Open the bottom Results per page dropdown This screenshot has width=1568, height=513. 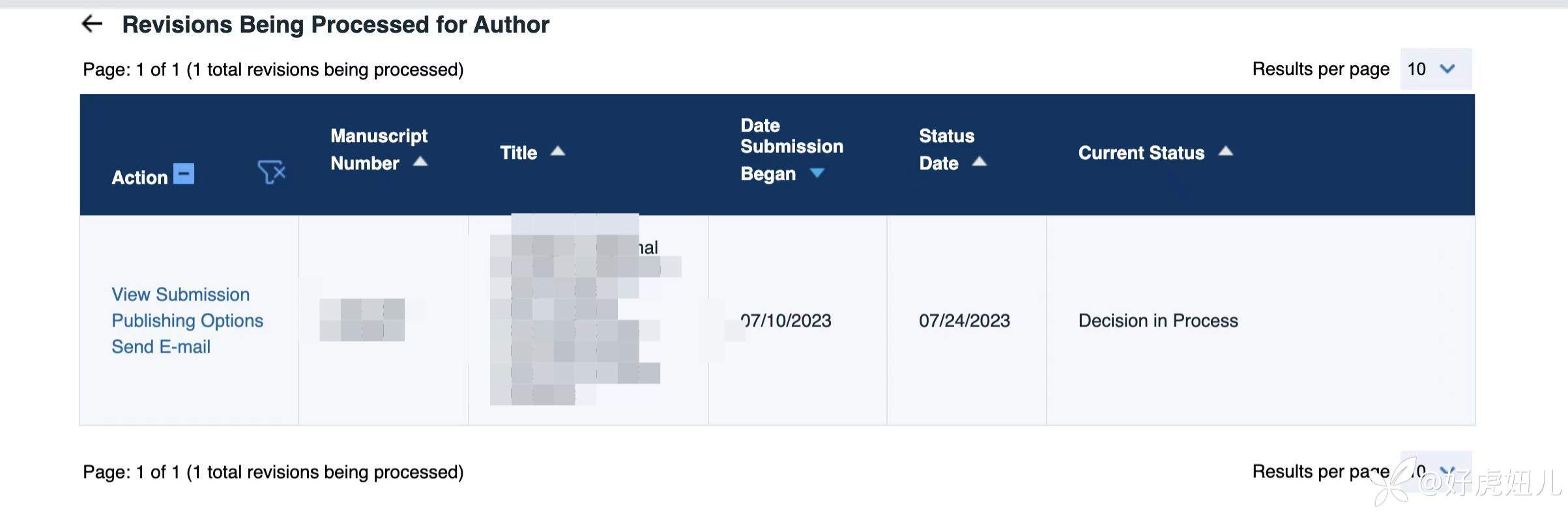point(1435,471)
